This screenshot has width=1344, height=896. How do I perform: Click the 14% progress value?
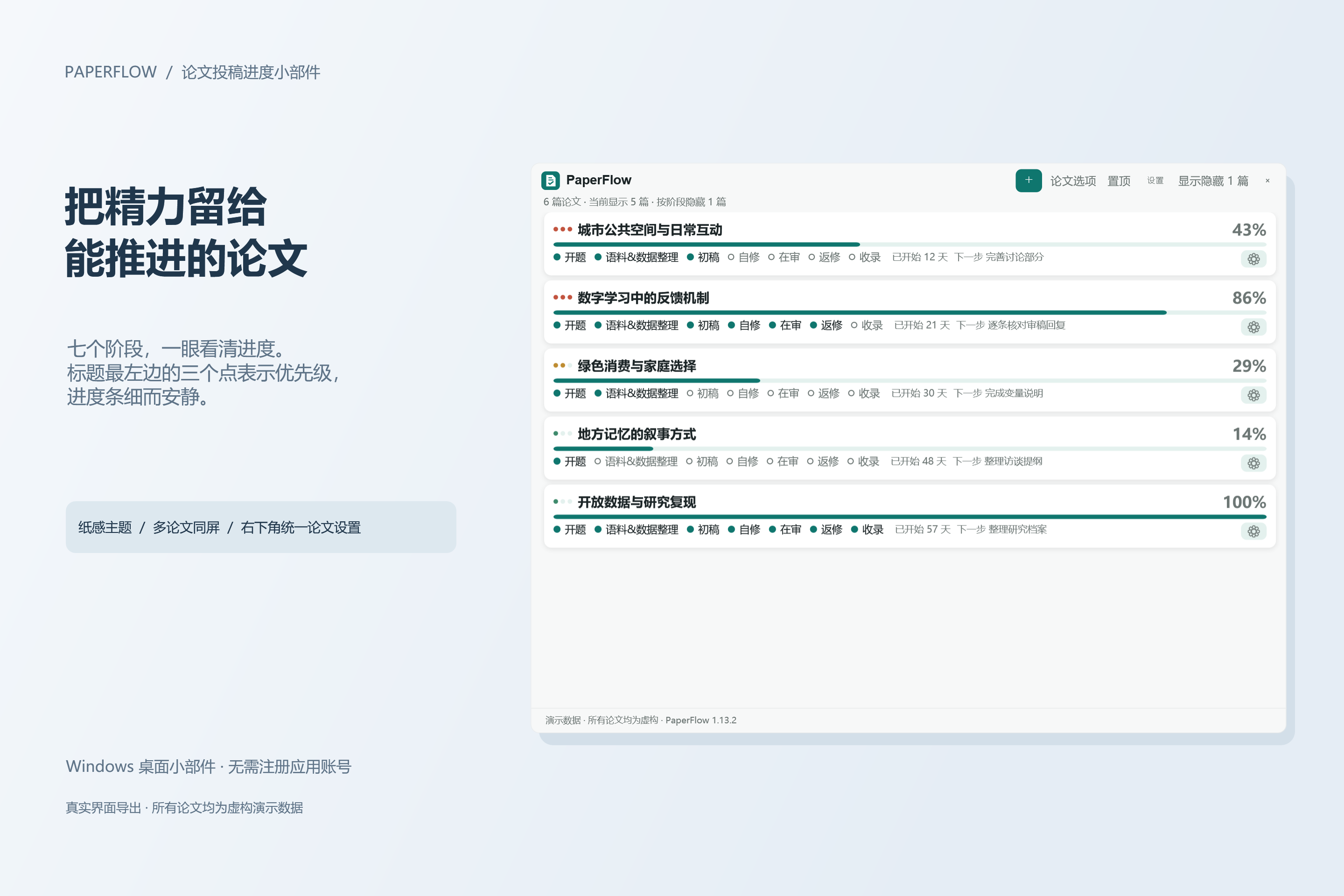pos(1249,434)
